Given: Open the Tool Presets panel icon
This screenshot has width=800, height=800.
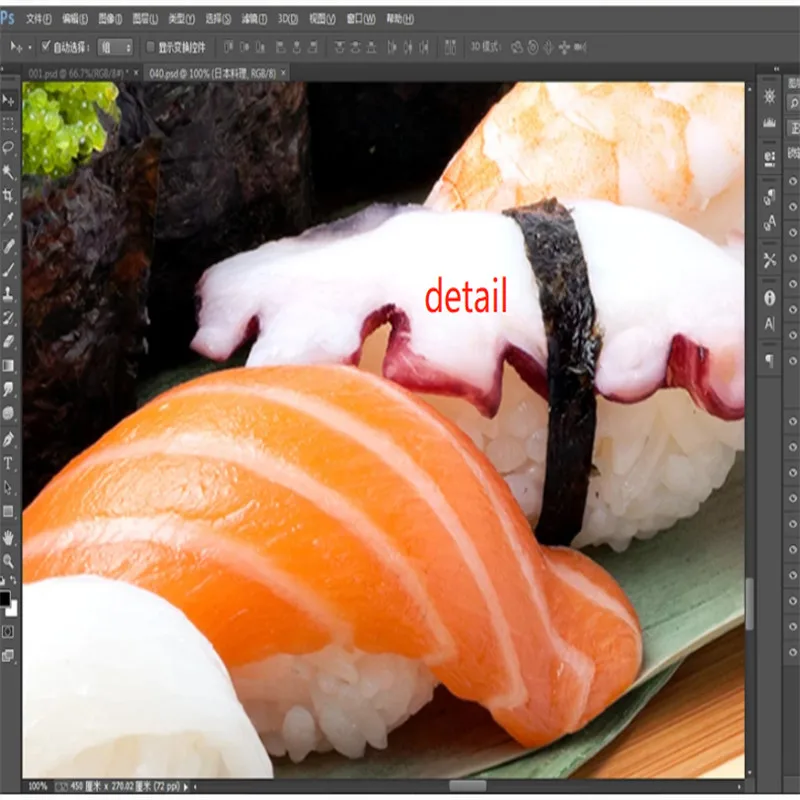Looking at the screenshot, I should (769, 261).
